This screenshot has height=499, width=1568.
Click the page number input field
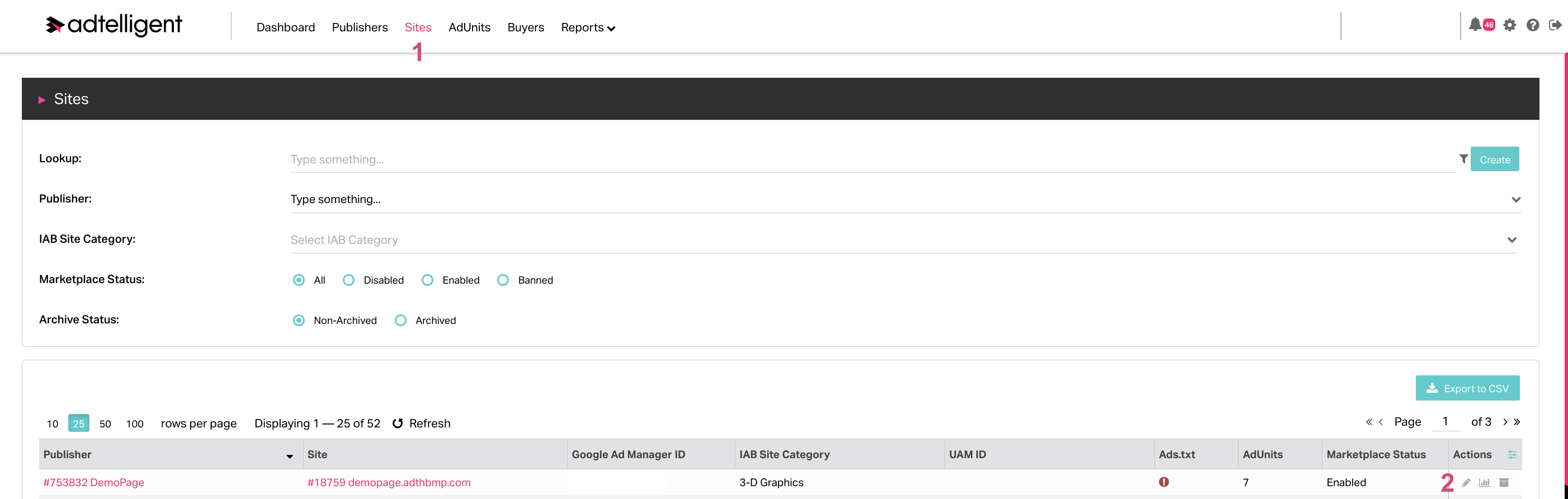tap(1446, 422)
